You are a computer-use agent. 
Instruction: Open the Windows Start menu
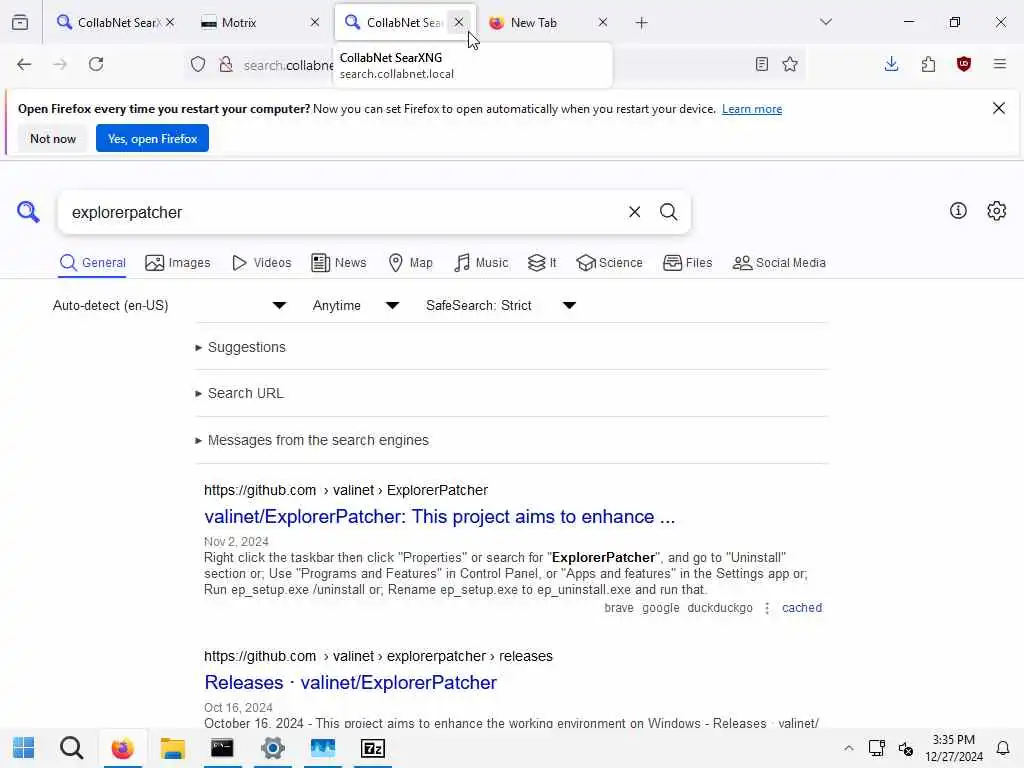click(x=24, y=748)
